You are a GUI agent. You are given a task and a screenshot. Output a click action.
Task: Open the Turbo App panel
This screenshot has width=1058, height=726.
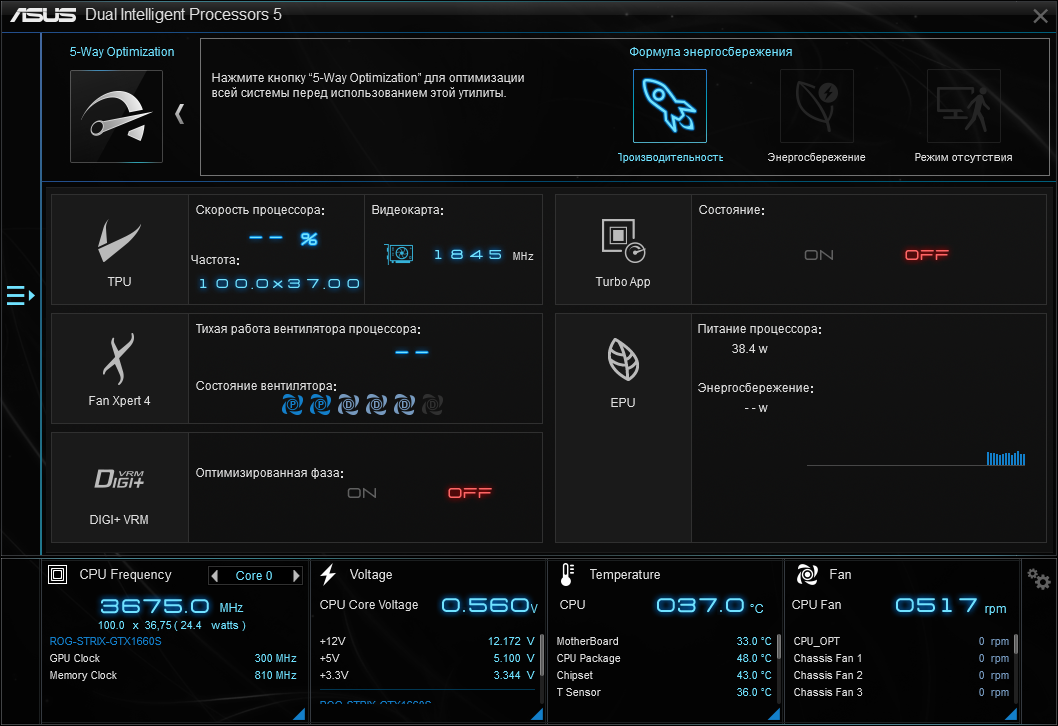(x=623, y=250)
